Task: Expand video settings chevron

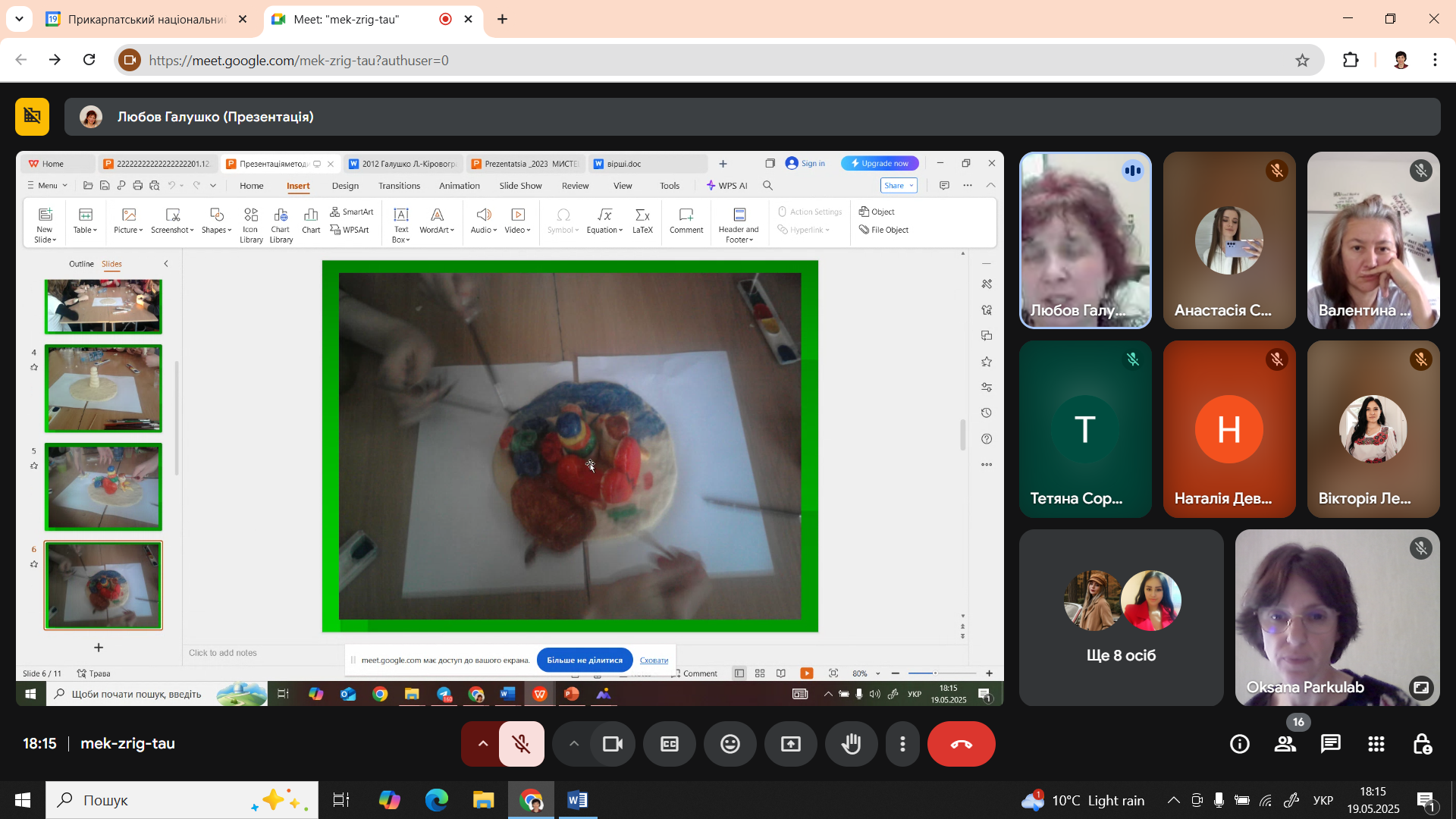Action: 574,744
